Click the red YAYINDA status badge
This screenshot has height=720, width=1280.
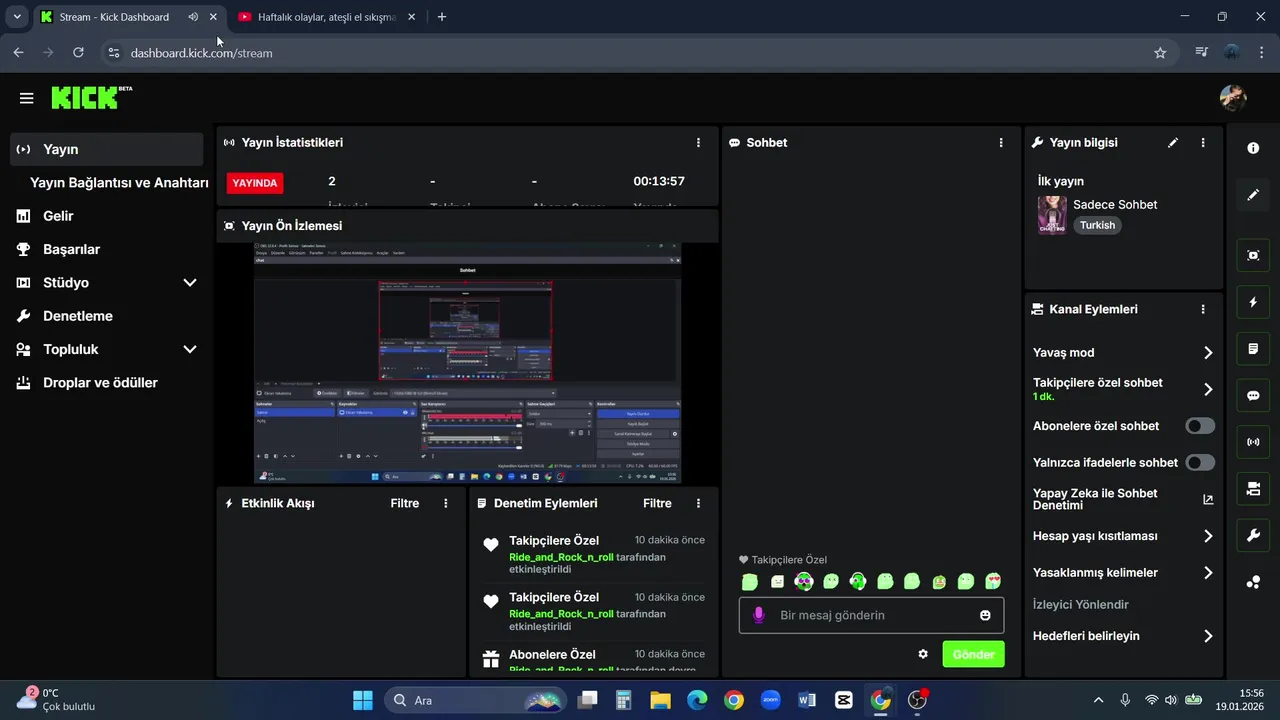point(255,183)
